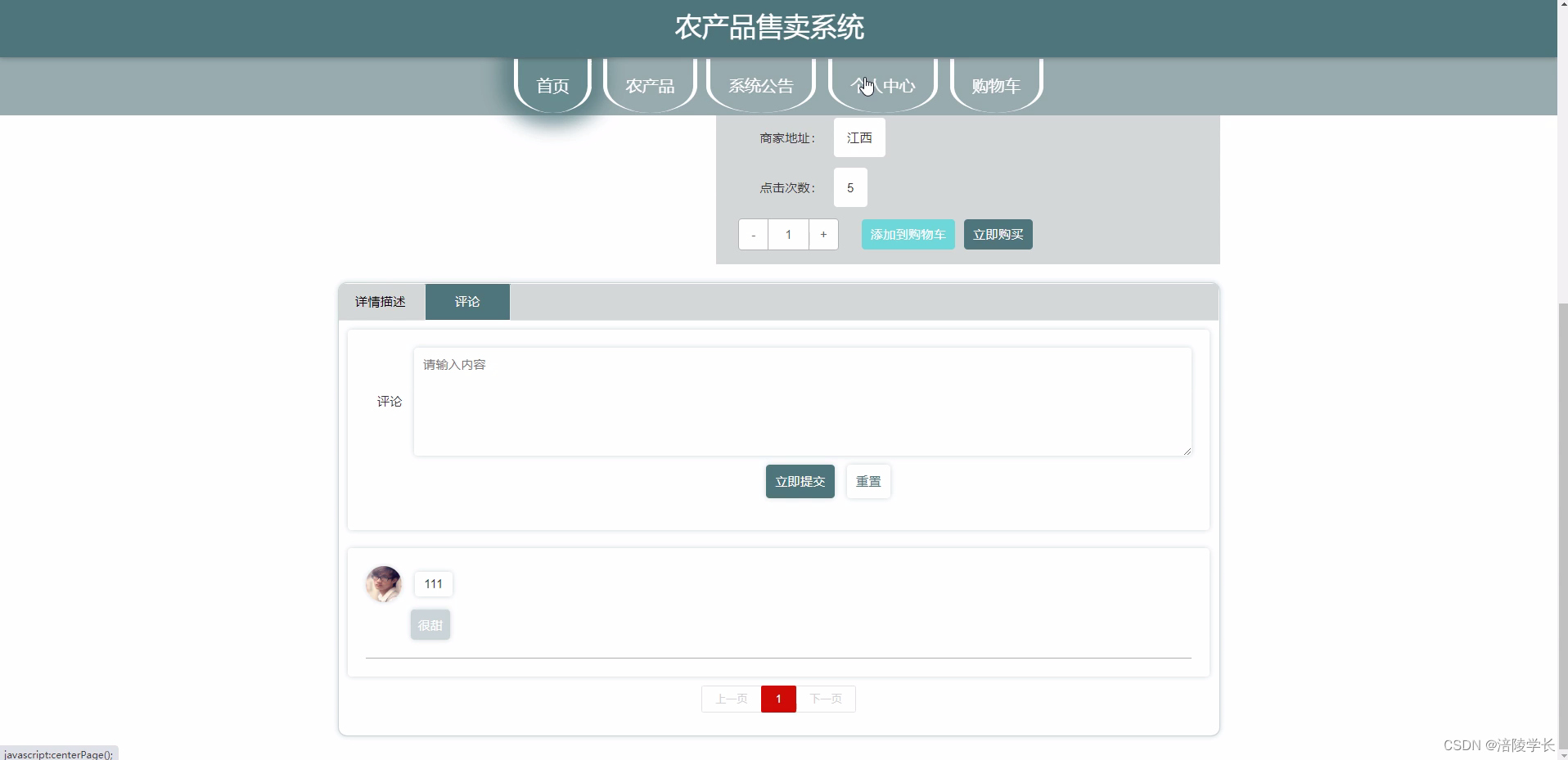This screenshot has height=760, width=1568.
Task: Go to next page via 下一页 link
Action: pos(827,699)
